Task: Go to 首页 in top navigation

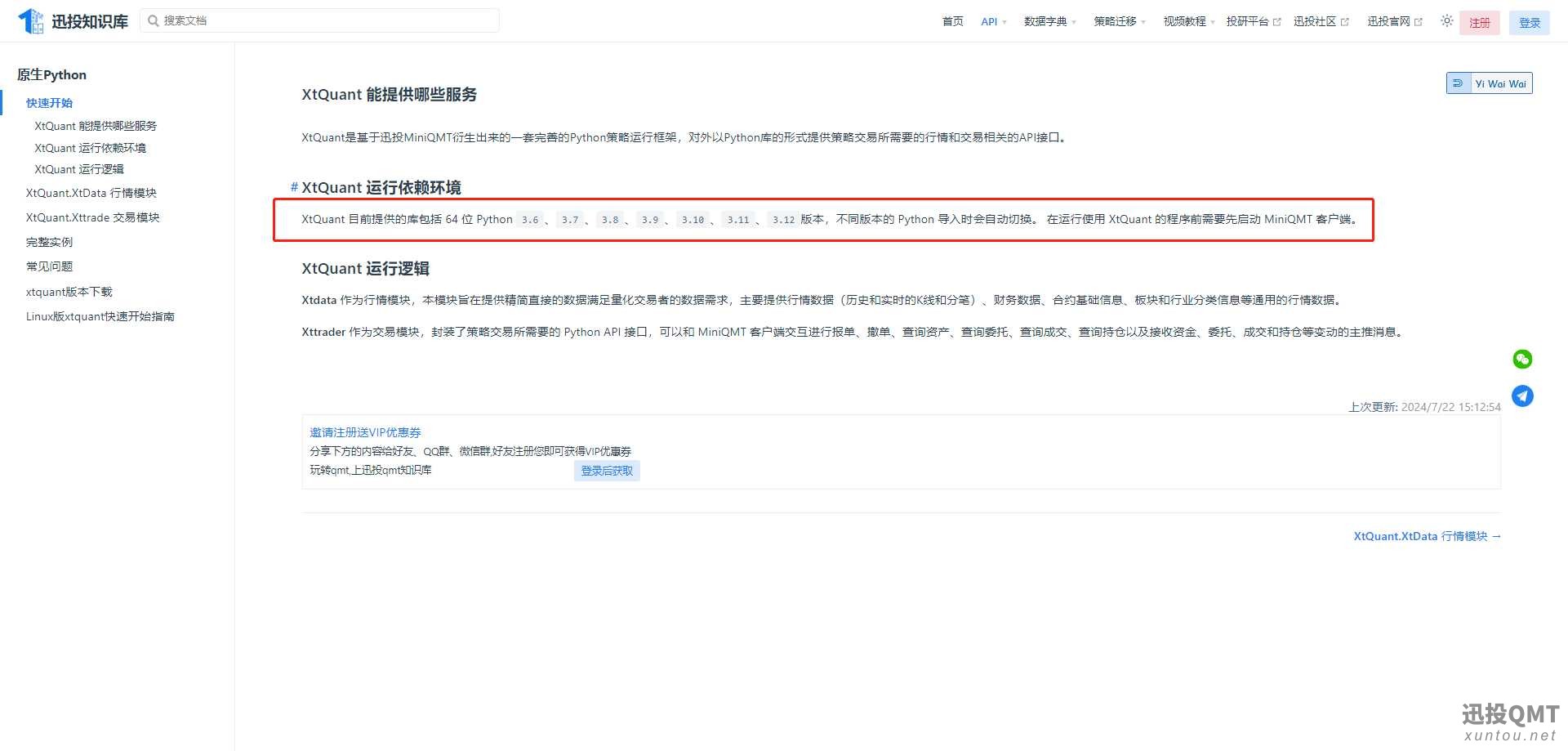Action: [x=952, y=22]
